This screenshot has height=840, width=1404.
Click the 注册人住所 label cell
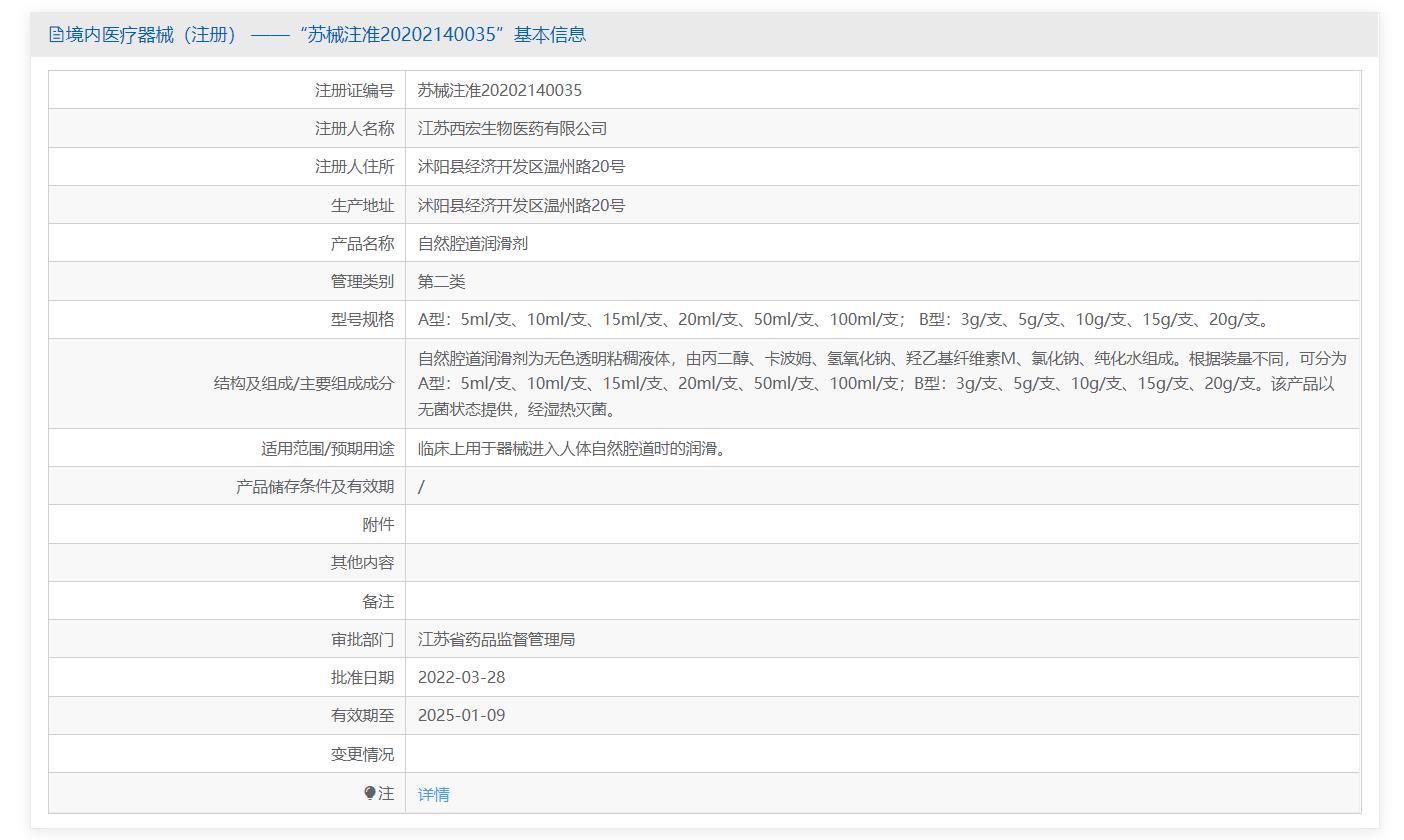227,166
